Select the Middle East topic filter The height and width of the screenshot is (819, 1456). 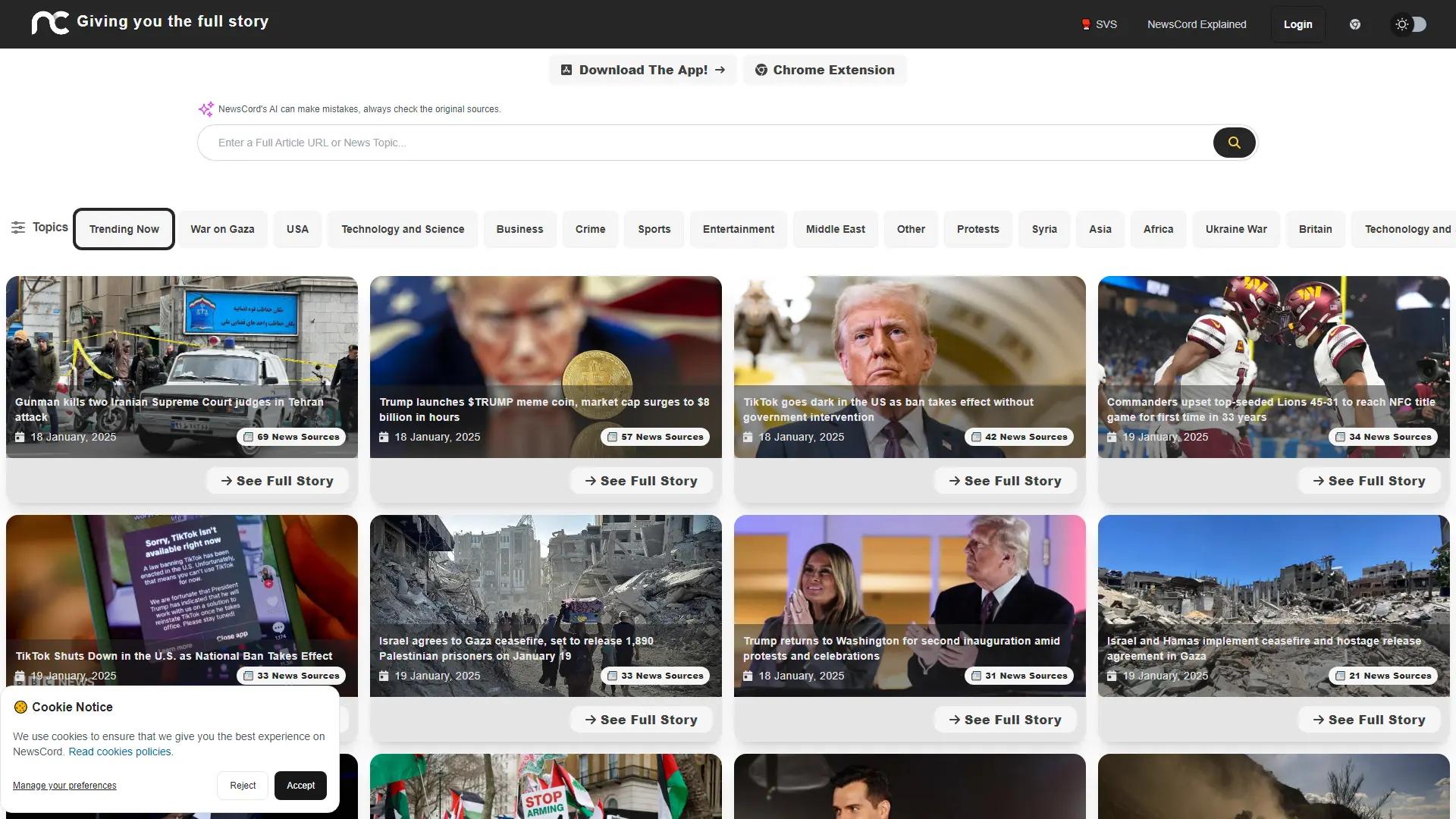point(835,228)
